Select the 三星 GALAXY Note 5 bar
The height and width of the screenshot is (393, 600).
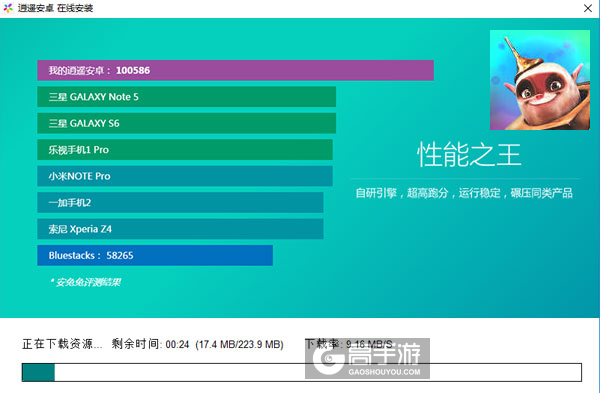coord(186,97)
